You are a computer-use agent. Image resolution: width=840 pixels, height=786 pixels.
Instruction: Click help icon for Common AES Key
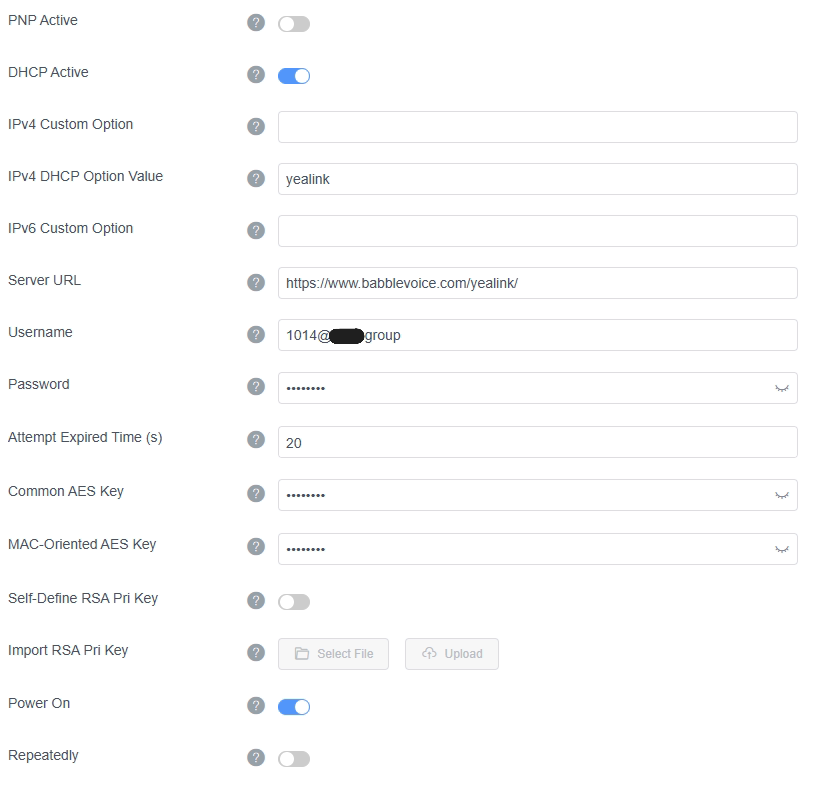(256, 494)
